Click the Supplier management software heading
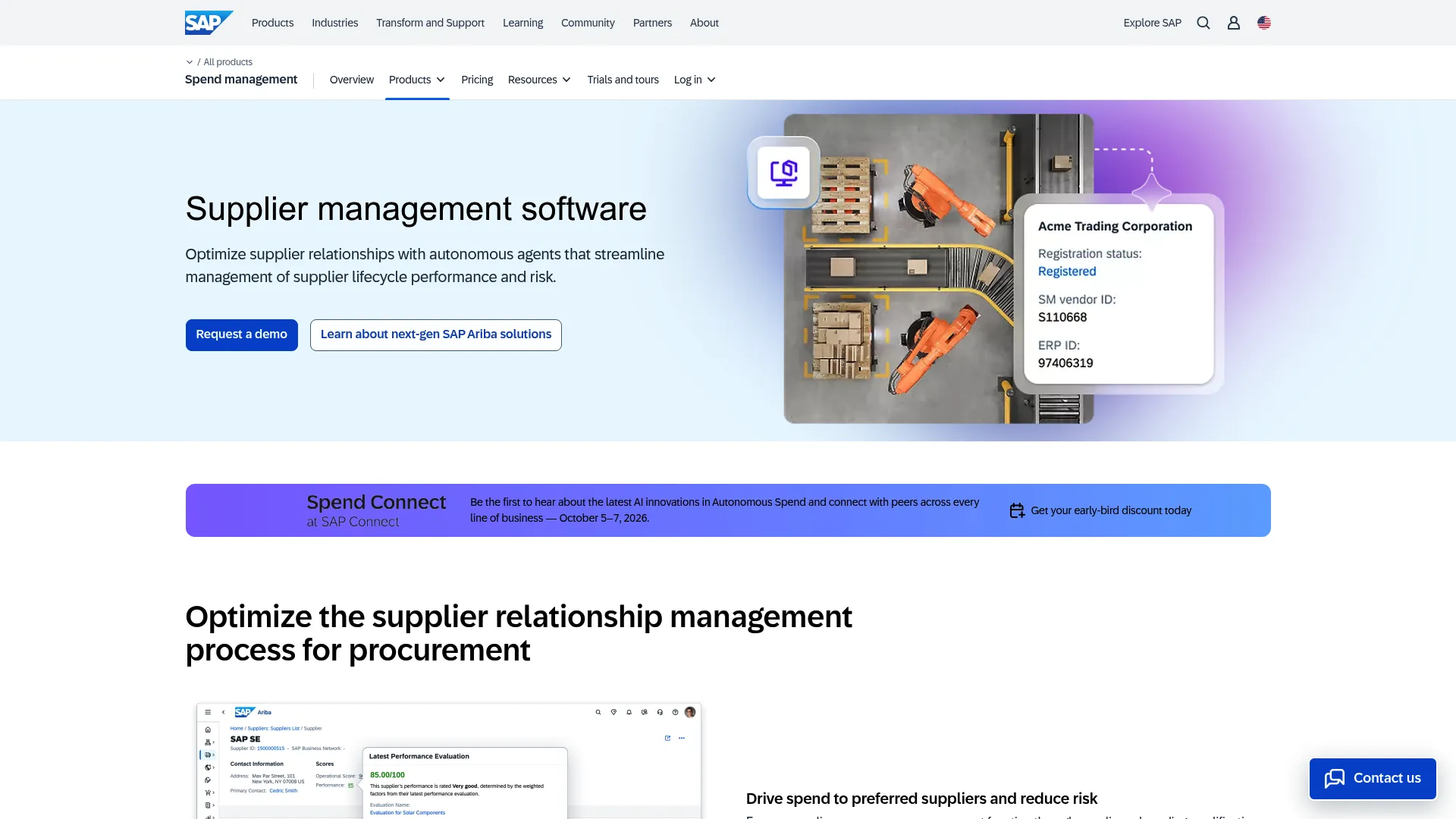The image size is (1456, 819). (x=416, y=209)
